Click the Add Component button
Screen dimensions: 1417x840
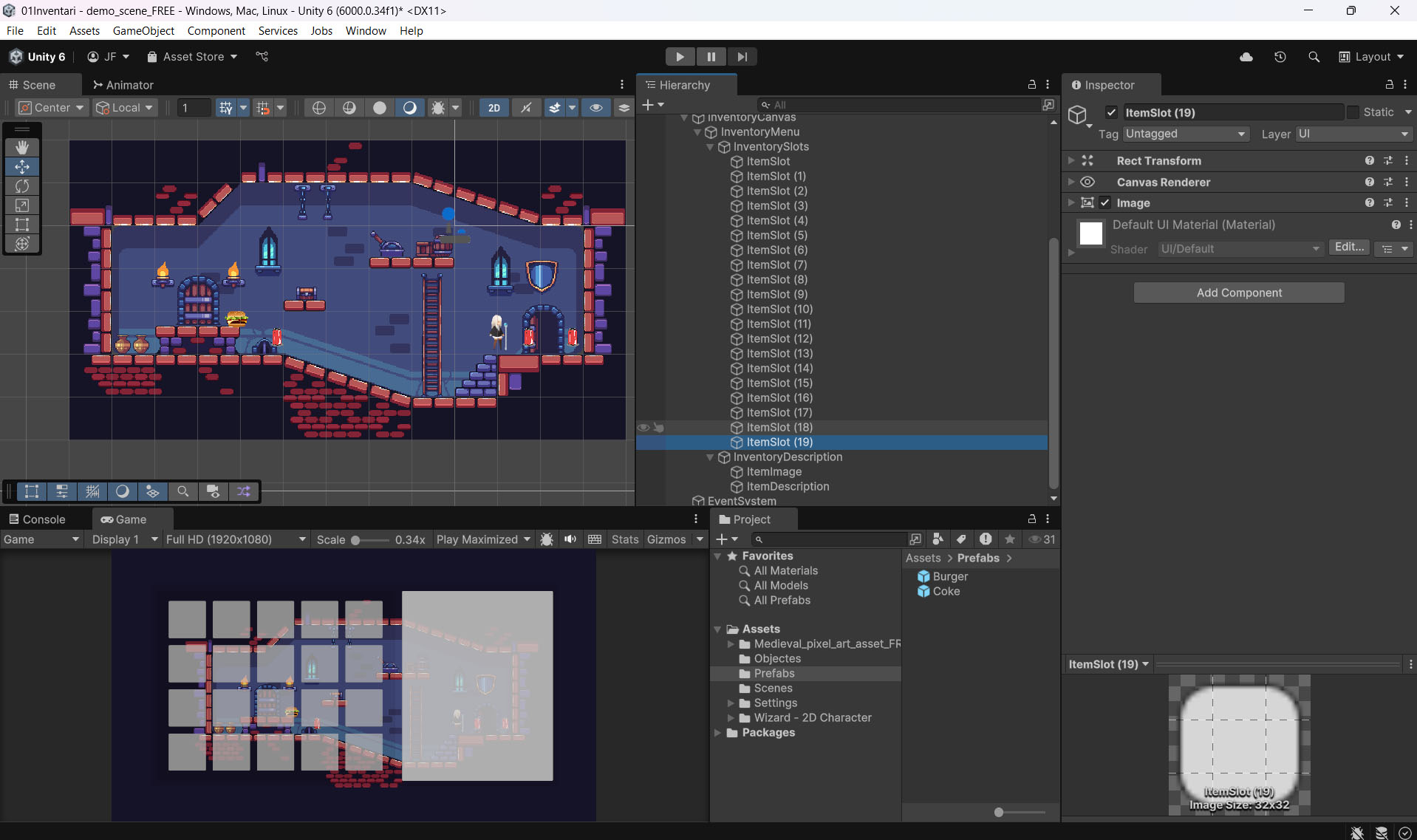[x=1239, y=293]
